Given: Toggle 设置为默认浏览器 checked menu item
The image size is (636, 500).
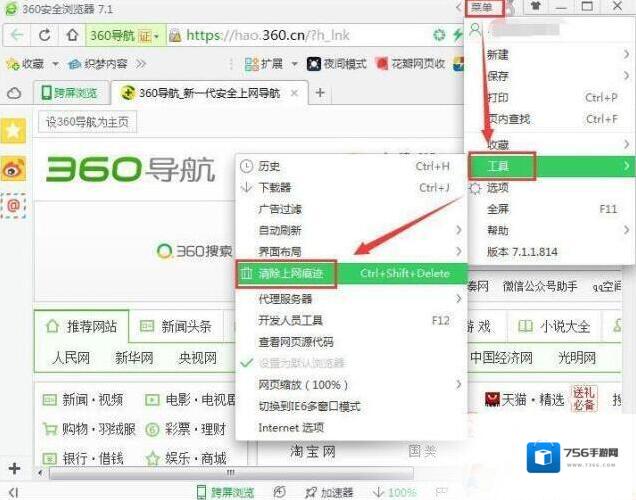Looking at the screenshot, I should click(x=303, y=363).
